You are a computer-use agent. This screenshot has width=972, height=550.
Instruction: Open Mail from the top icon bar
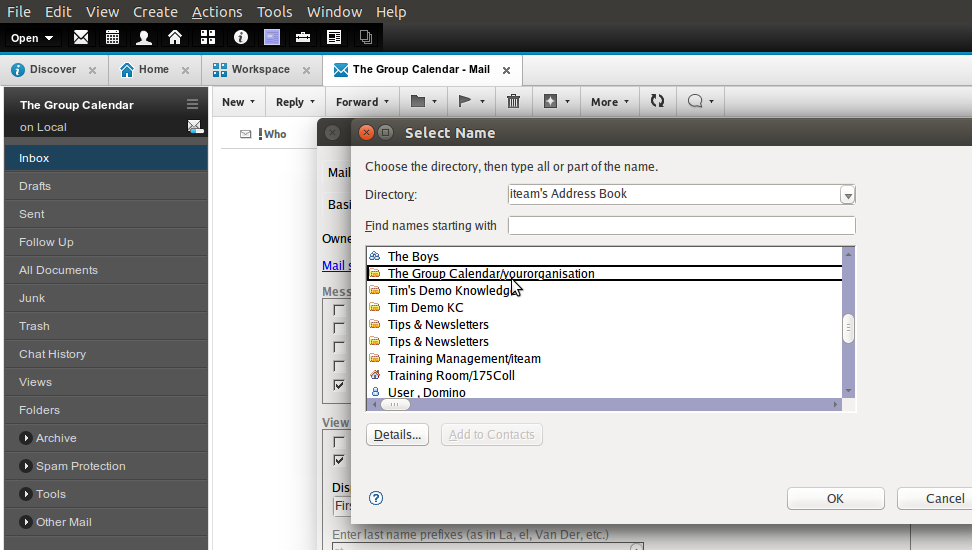click(x=81, y=38)
